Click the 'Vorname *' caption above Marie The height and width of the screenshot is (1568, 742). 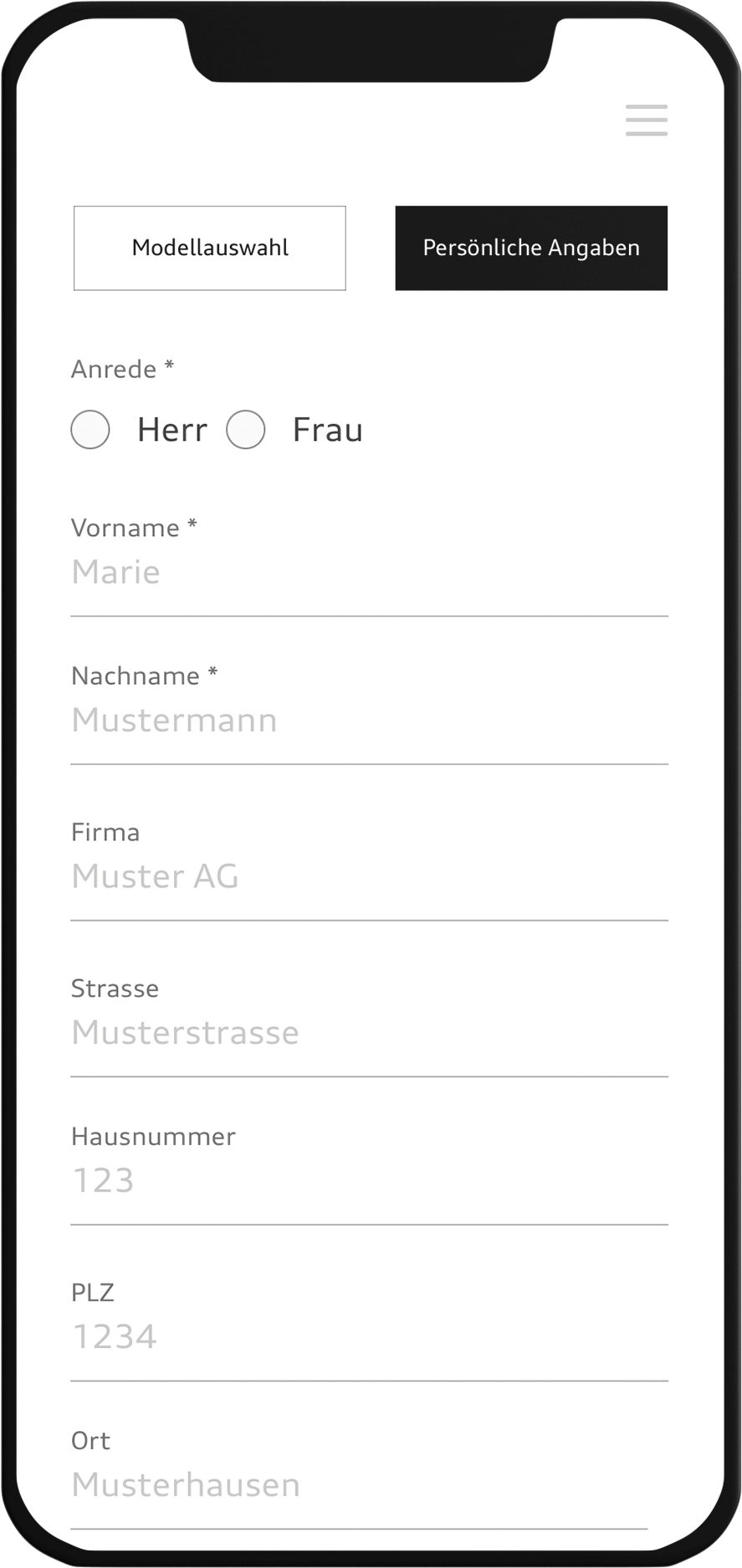[x=134, y=528]
